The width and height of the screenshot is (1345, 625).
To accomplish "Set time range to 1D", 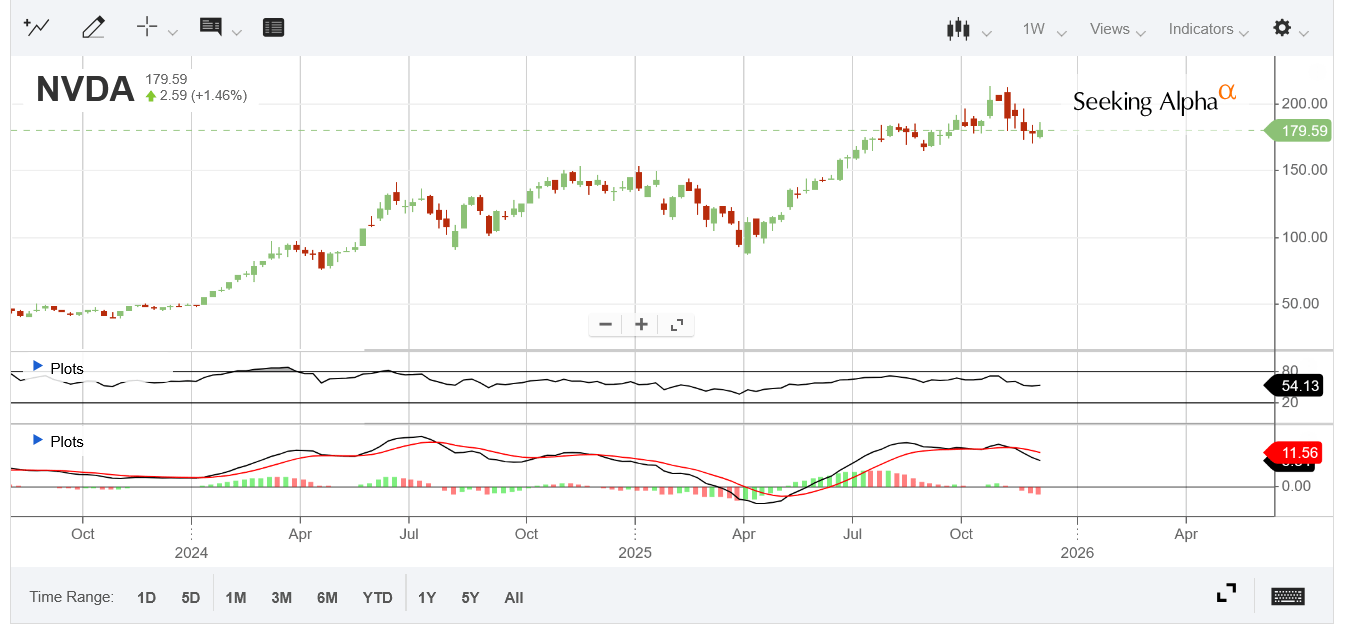I will (x=146, y=597).
